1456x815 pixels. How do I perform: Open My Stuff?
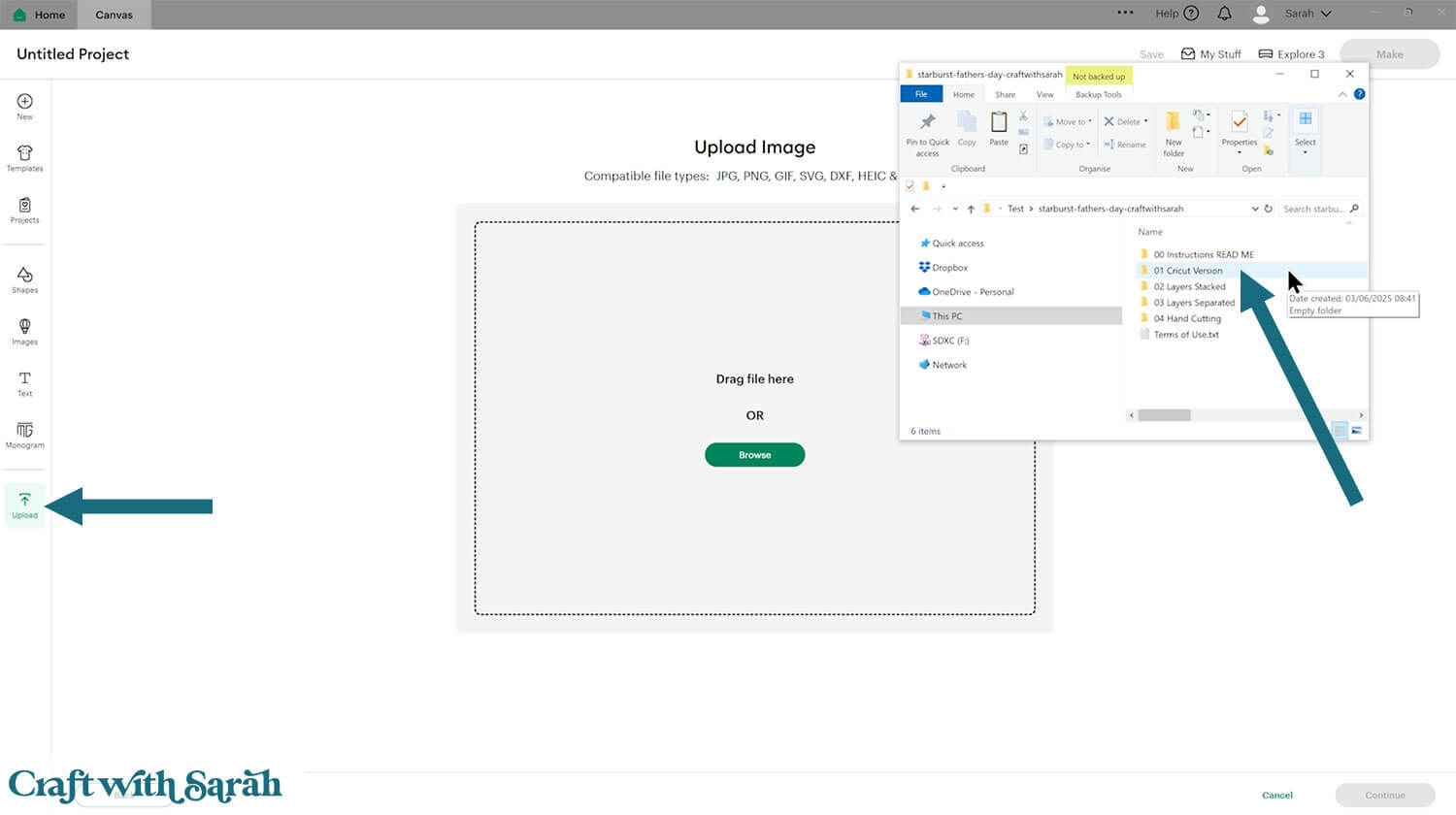click(x=1210, y=54)
